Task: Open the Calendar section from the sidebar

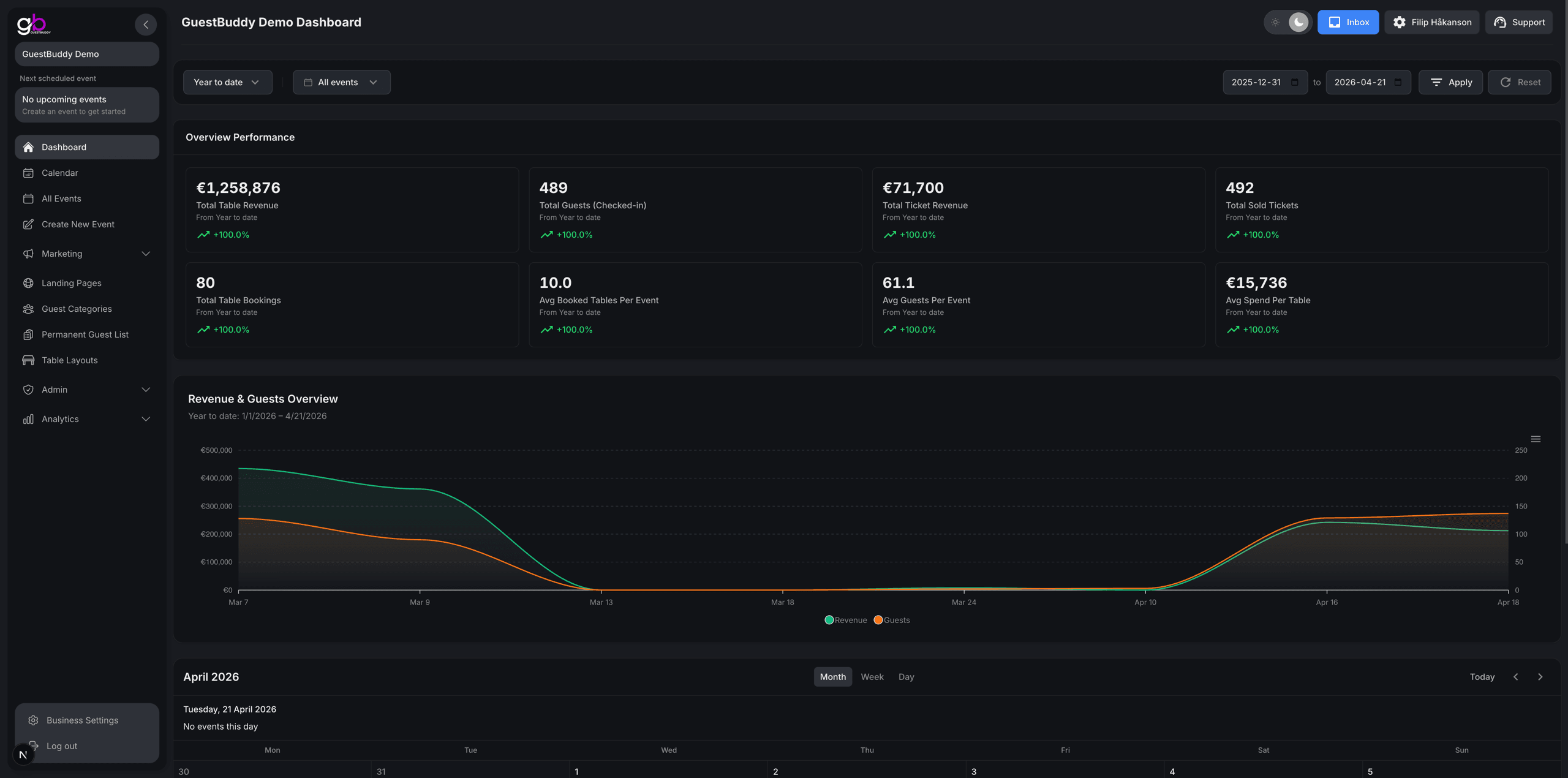Action: pyautogui.click(x=59, y=173)
